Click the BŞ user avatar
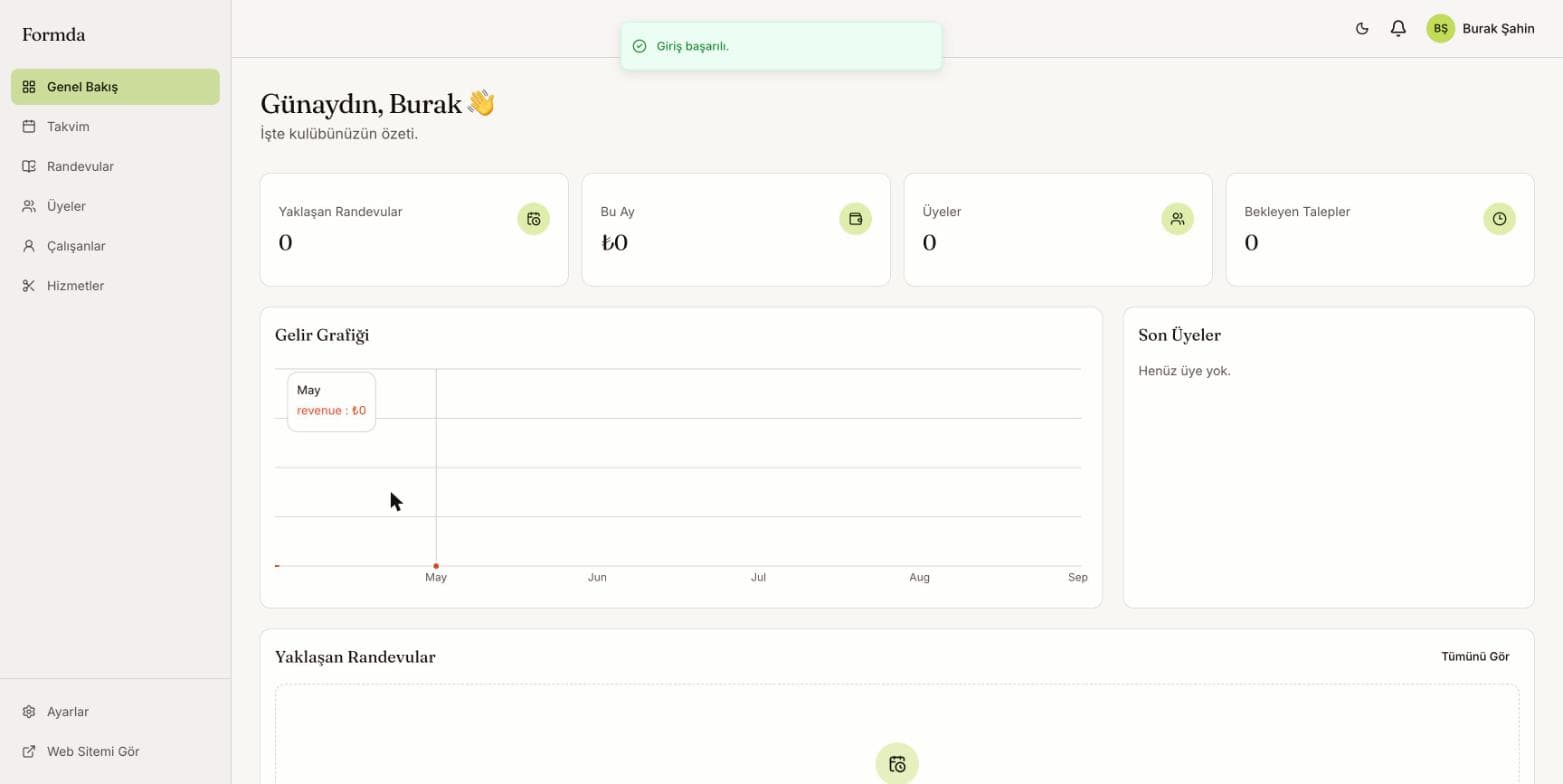1563x784 pixels. (1440, 29)
